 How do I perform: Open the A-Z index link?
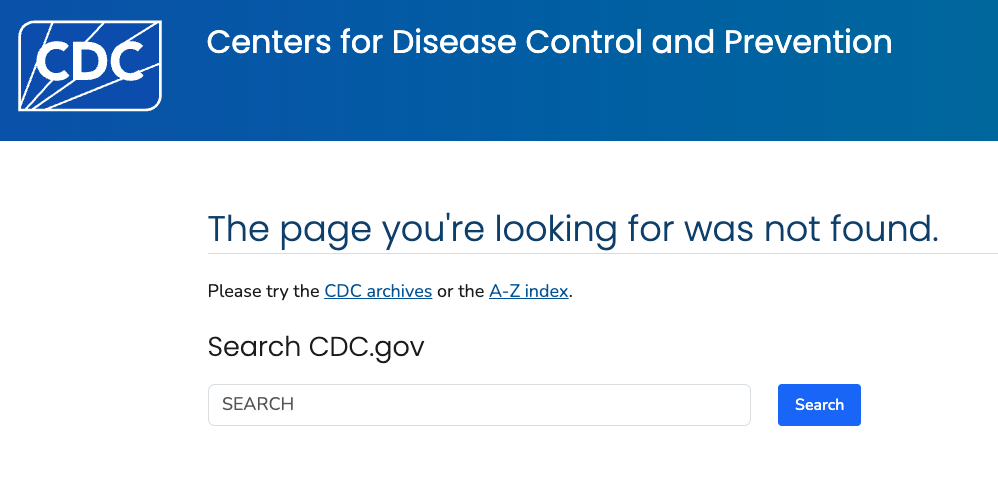pyautogui.click(x=528, y=292)
